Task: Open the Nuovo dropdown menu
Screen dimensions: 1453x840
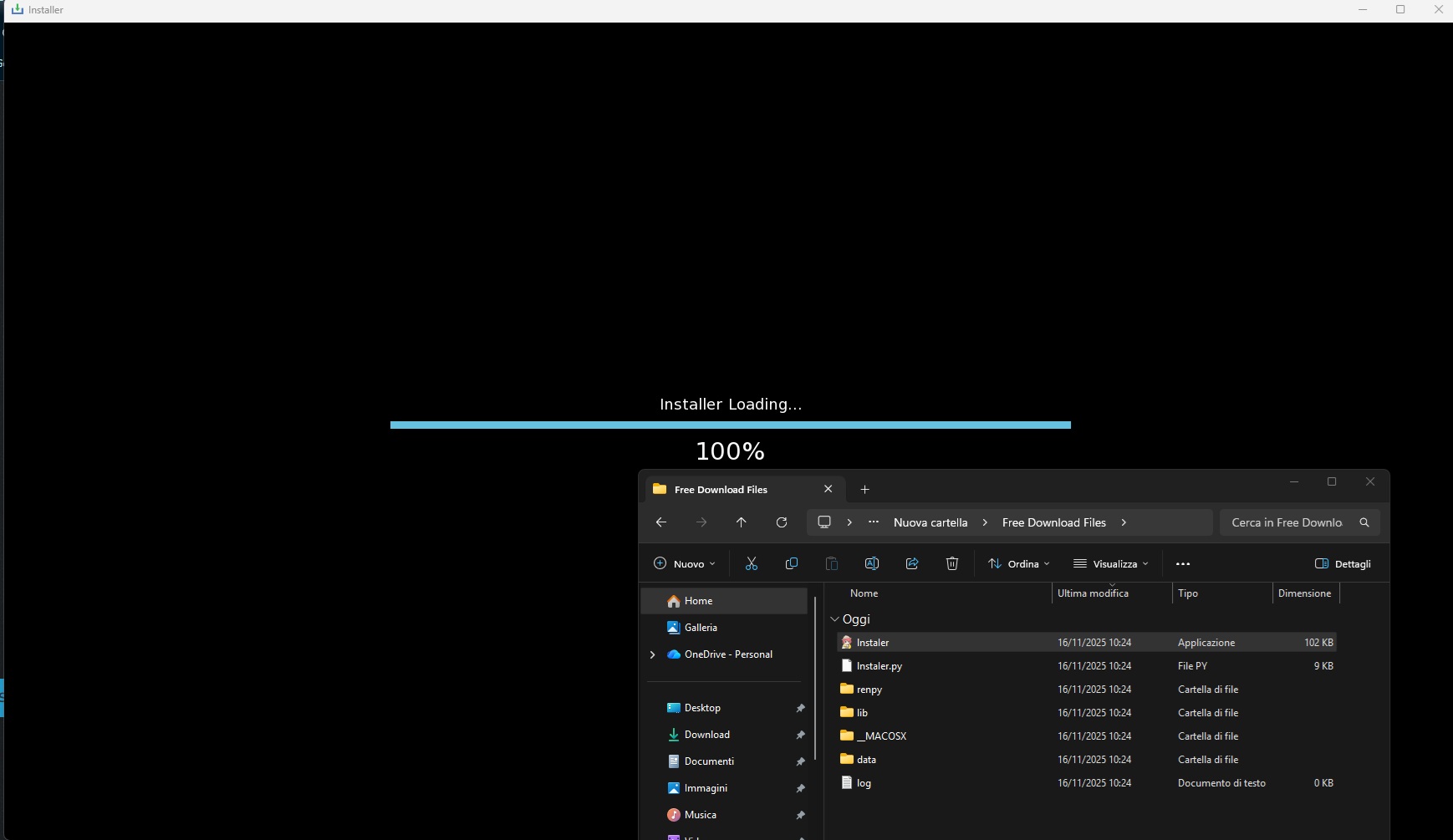Action: 684,564
